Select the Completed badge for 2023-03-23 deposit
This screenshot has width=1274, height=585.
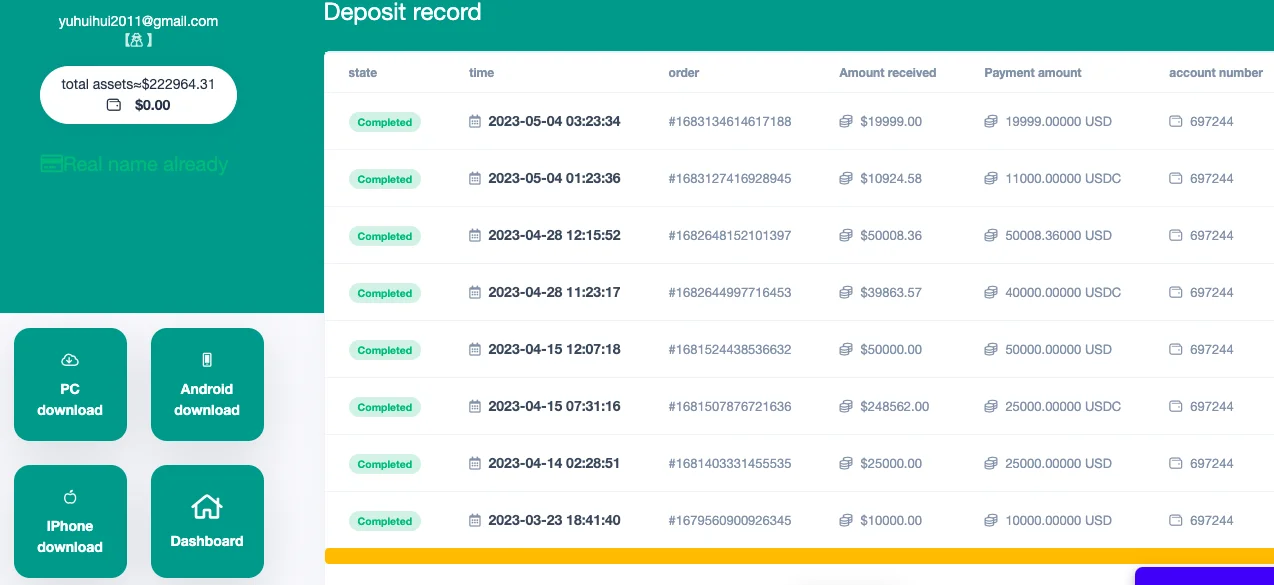(385, 521)
